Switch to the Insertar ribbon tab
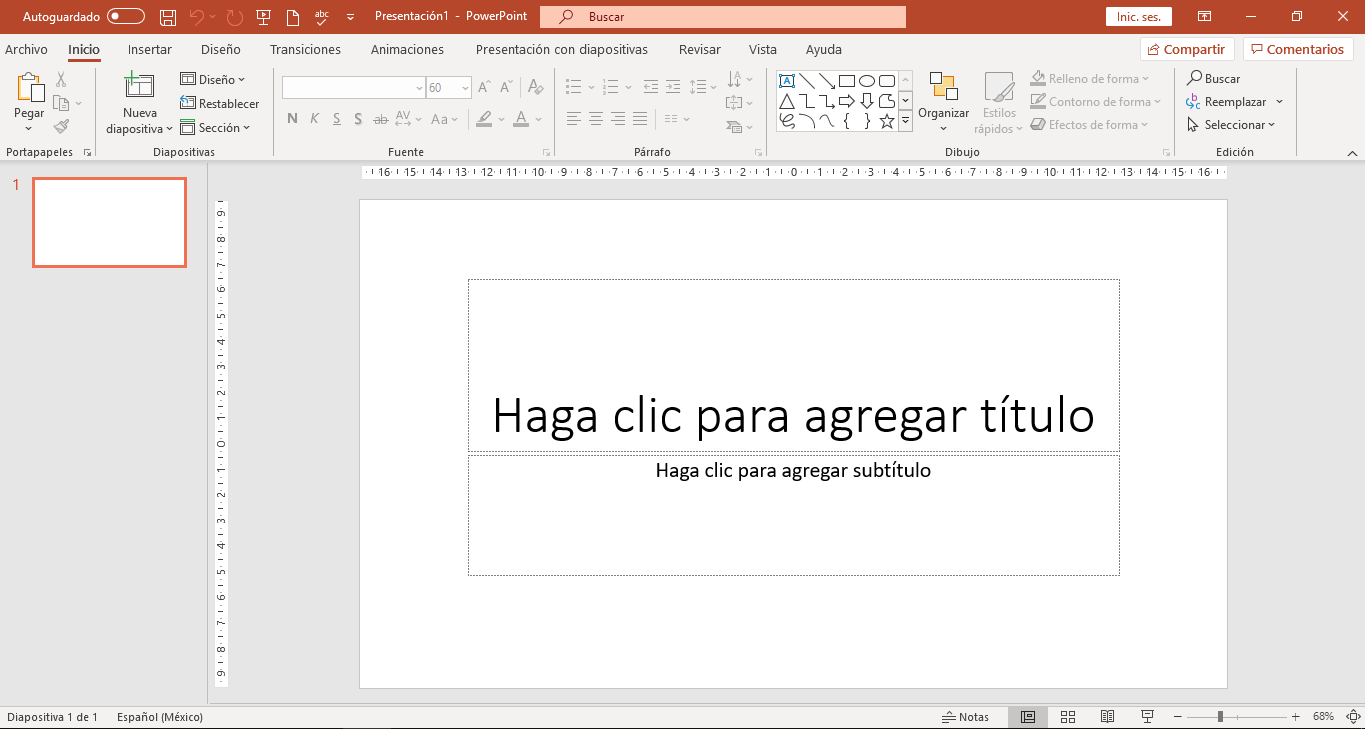The width and height of the screenshot is (1365, 729). tap(149, 49)
